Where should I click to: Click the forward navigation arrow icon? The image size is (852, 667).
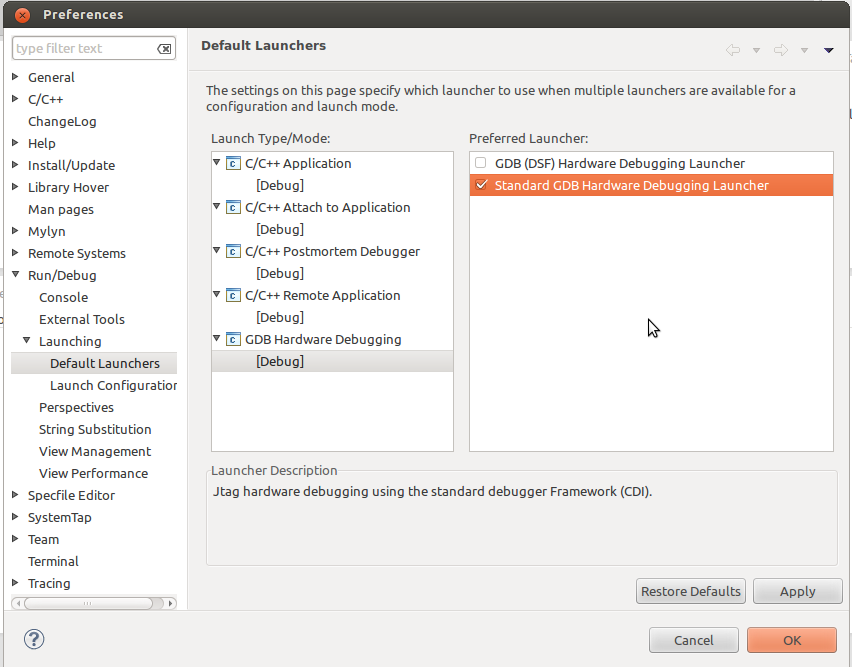(x=781, y=50)
